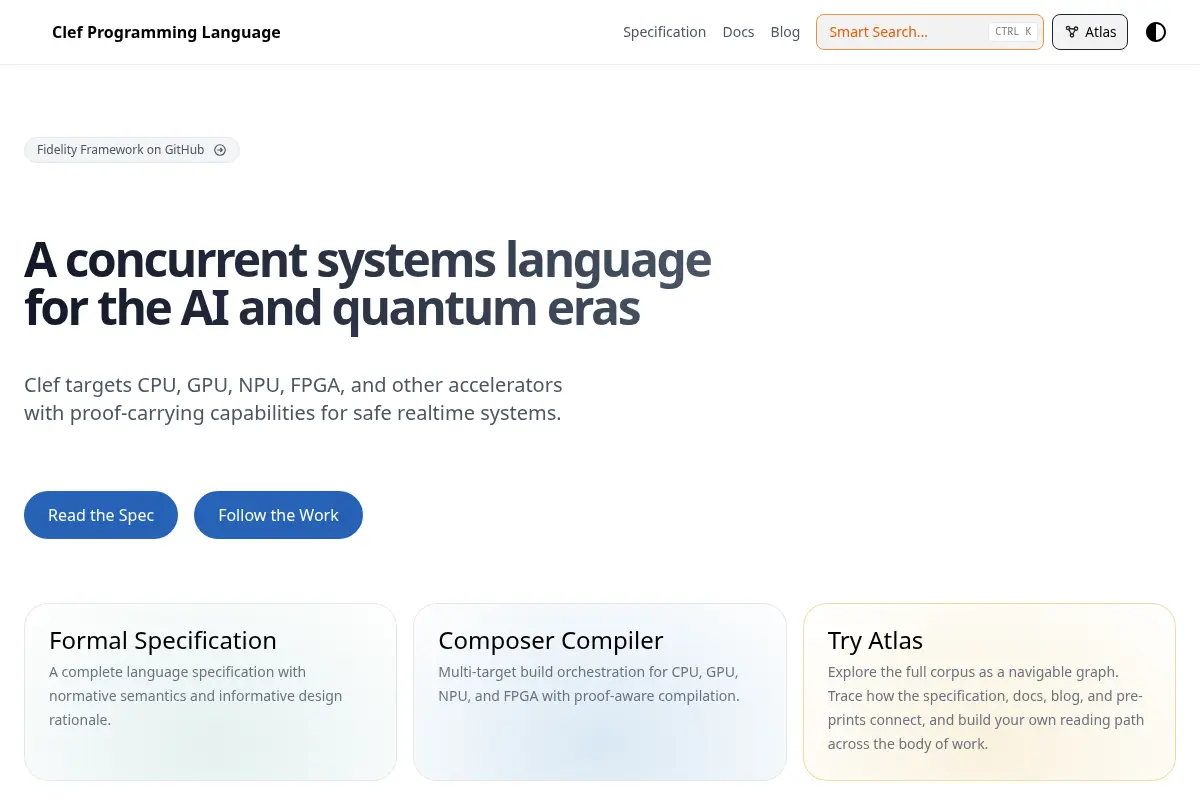Focus the Smart Search input field

tap(930, 32)
